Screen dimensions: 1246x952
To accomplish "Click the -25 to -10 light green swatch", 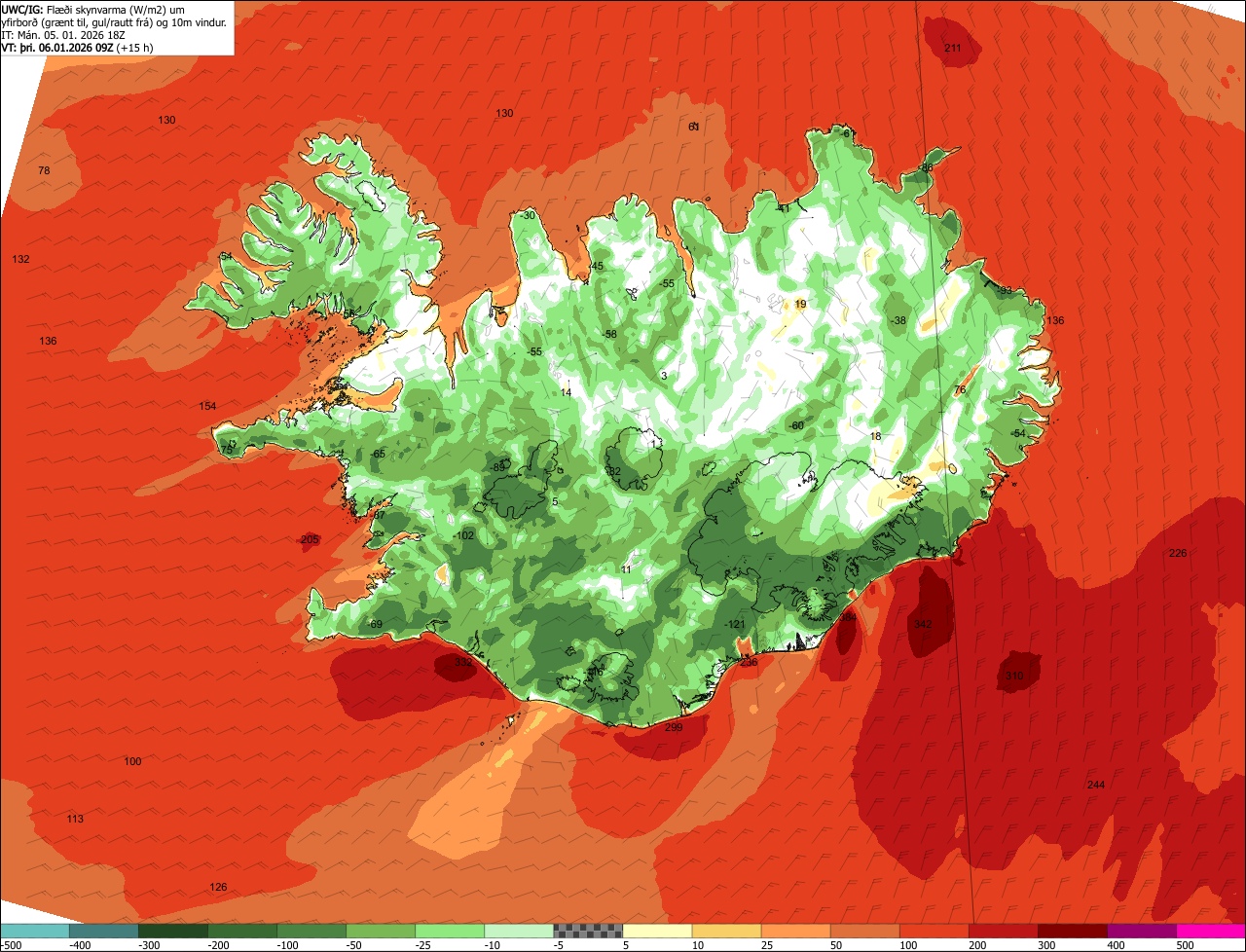I will coord(450,931).
